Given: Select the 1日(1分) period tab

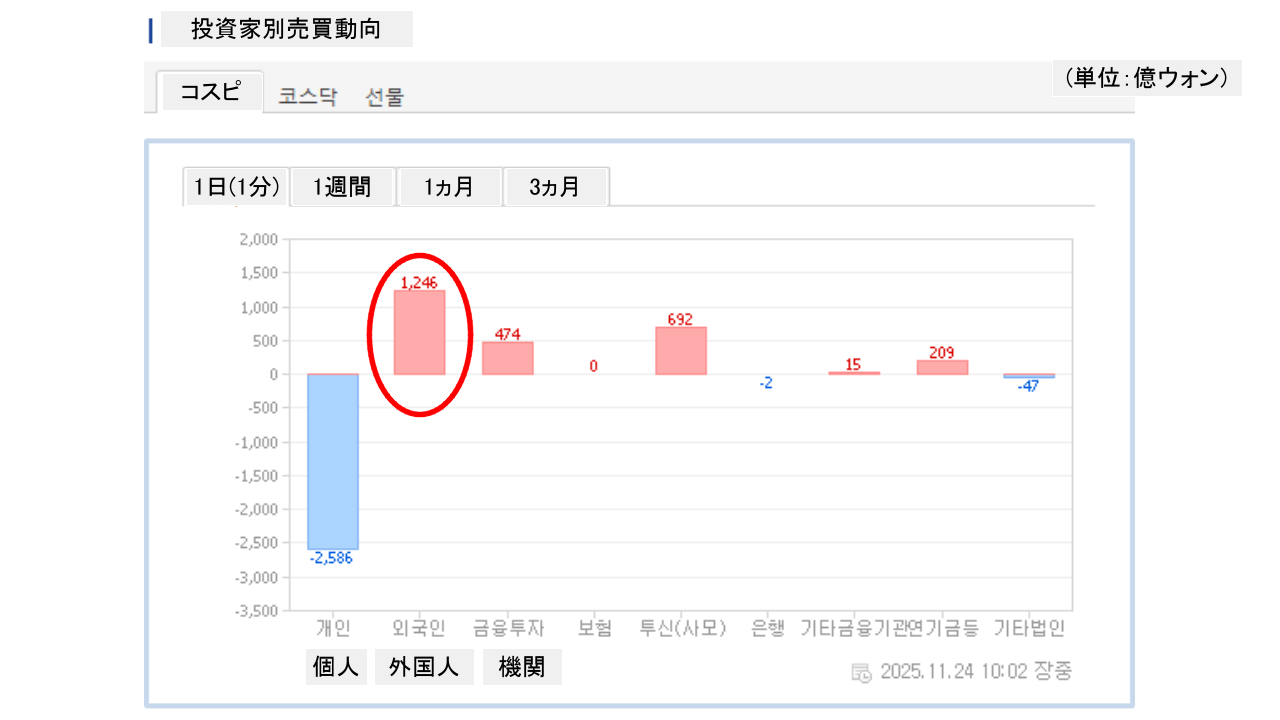Looking at the screenshot, I should pyautogui.click(x=236, y=187).
